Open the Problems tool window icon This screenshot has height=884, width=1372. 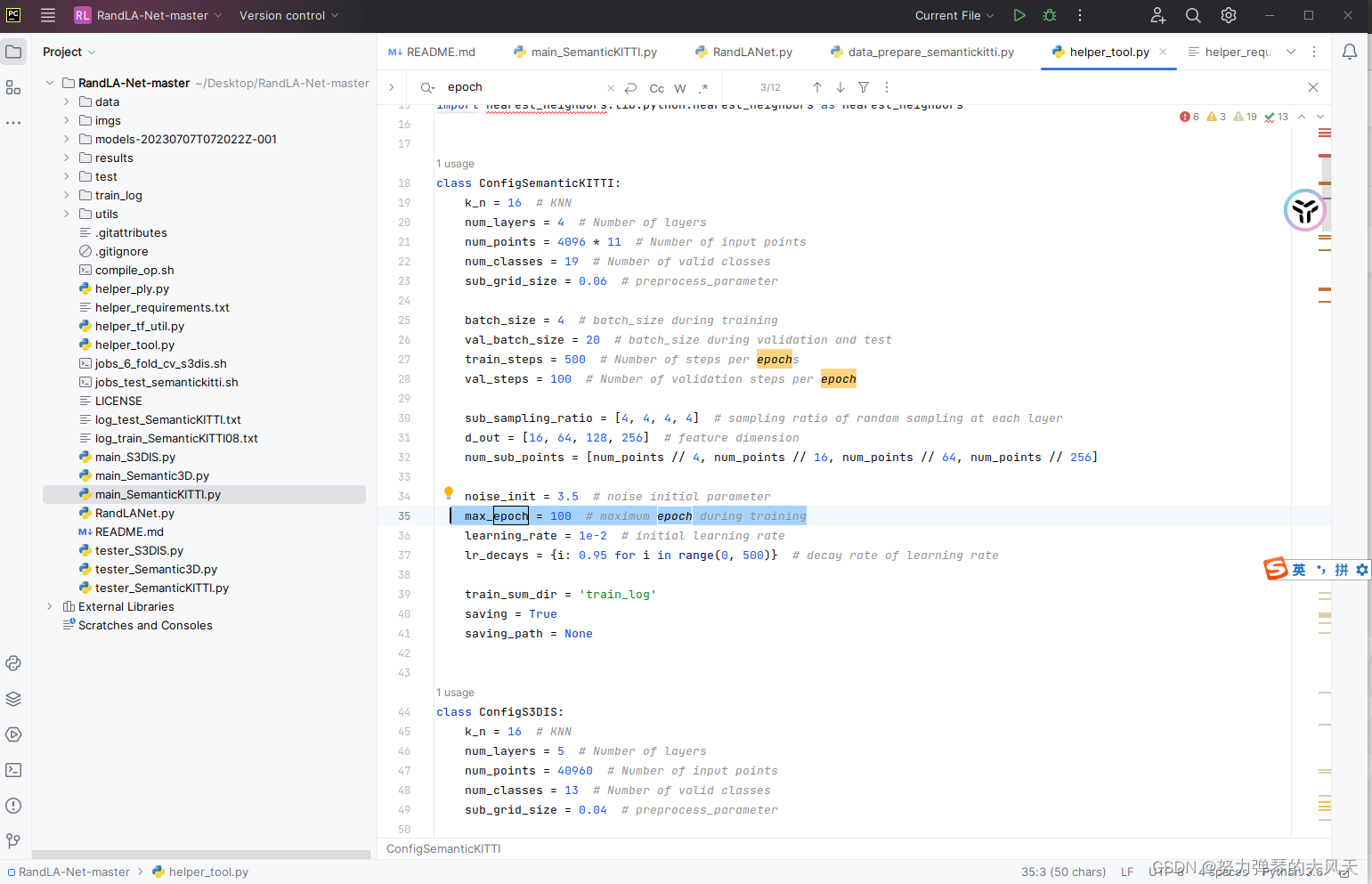13,806
